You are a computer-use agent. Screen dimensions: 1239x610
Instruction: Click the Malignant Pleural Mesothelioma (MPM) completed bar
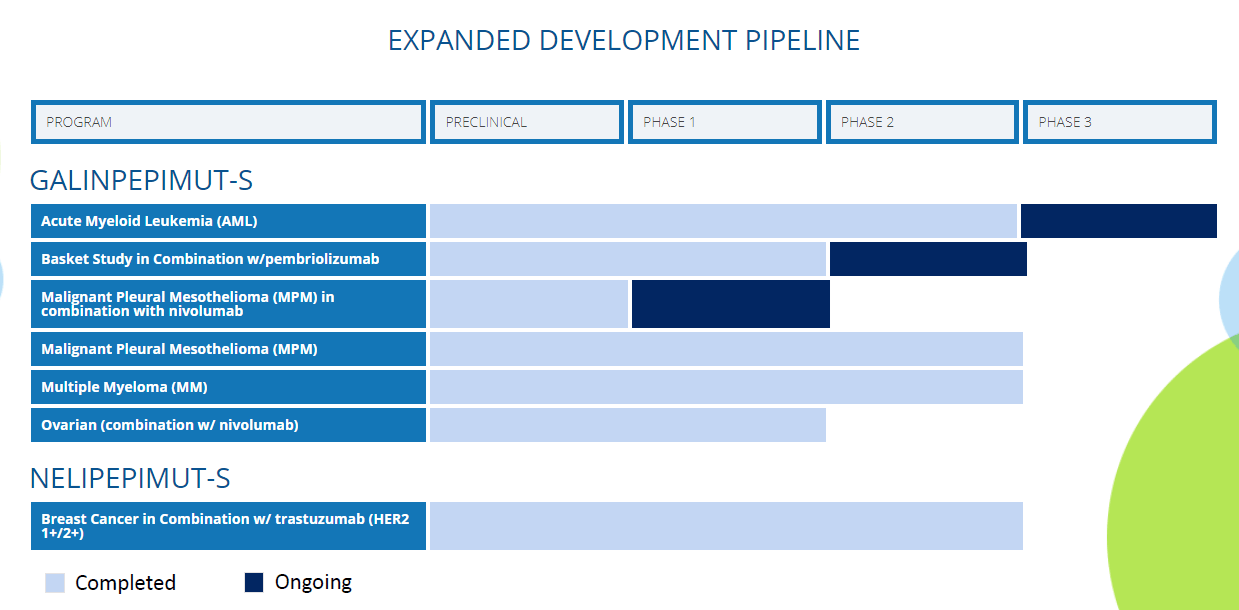(726, 349)
